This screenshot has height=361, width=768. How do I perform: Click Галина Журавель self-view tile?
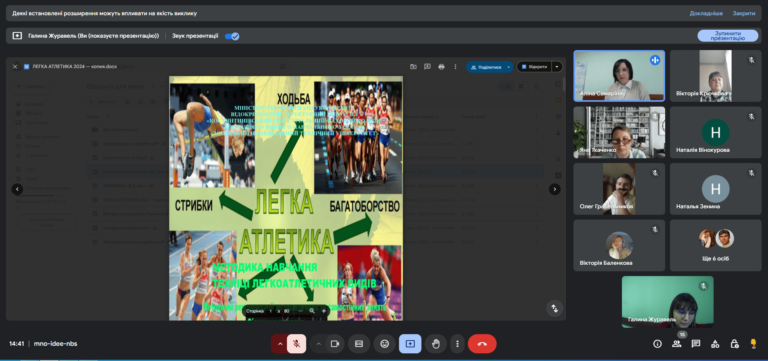tap(668, 302)
